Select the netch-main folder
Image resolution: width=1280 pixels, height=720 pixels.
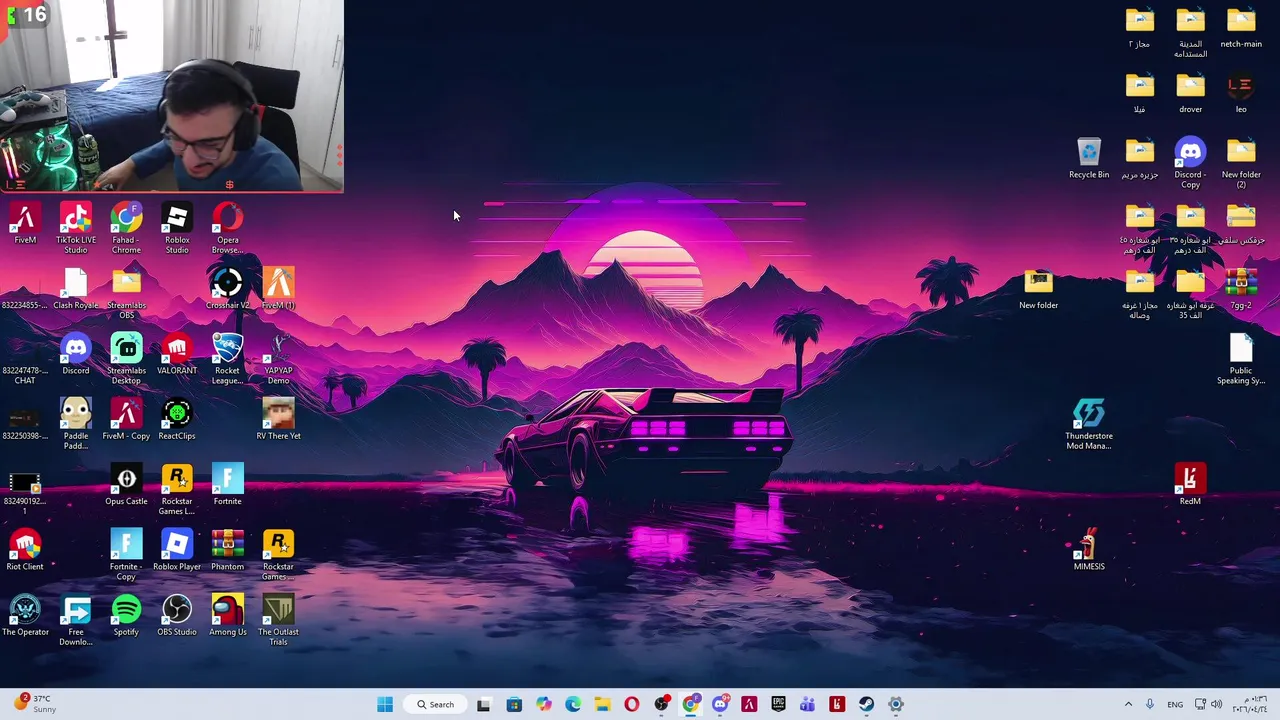point(1241,28)
